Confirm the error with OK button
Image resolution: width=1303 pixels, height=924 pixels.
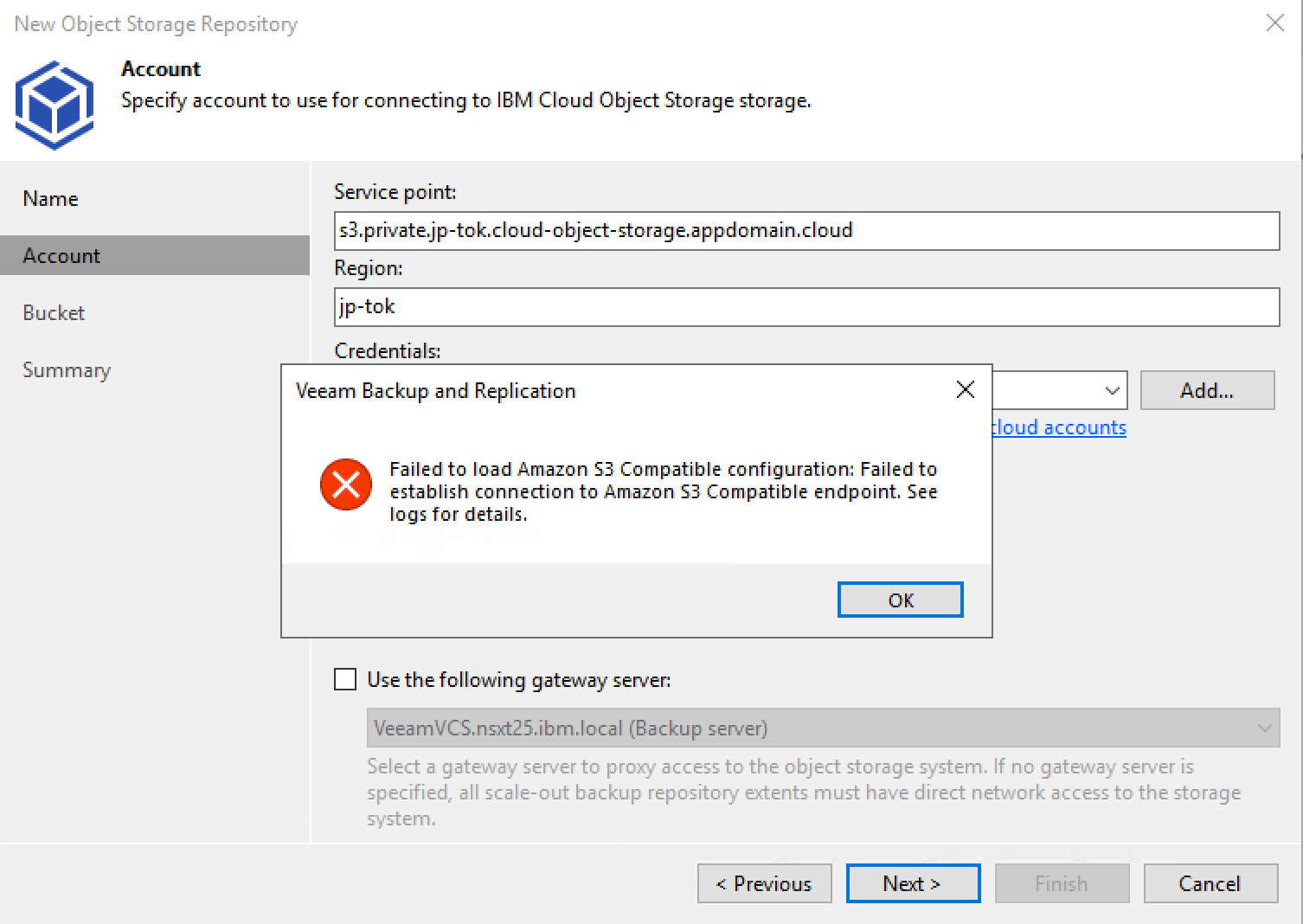(x=900, y=600)
